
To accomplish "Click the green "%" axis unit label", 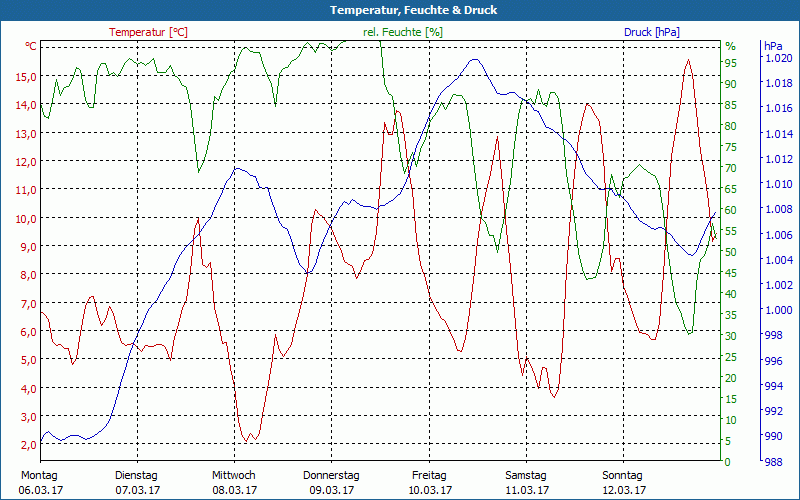I will point(730,46).
